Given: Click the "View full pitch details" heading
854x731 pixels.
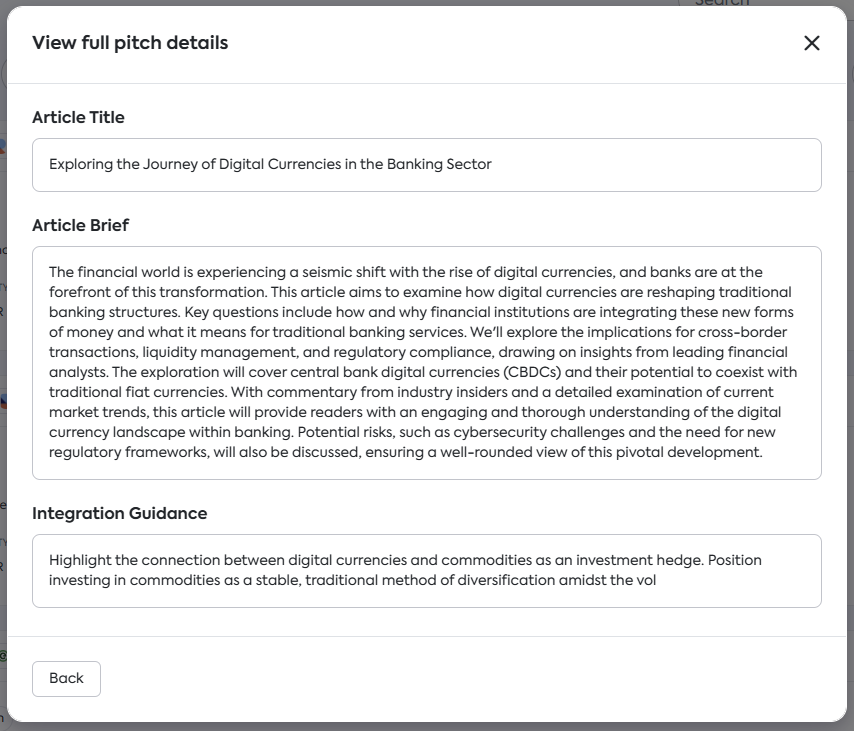Looking at the screenshot, I should point(130,43).
